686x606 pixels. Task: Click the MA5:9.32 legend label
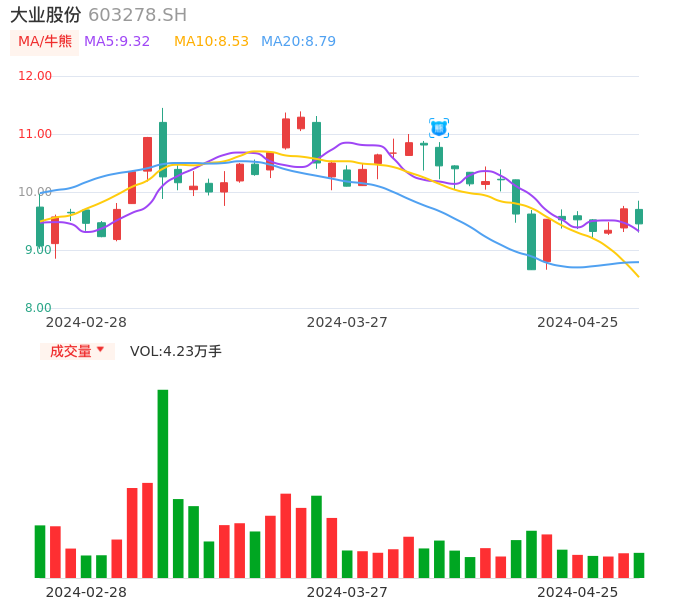pyautogui.click(x=117, y=42)
